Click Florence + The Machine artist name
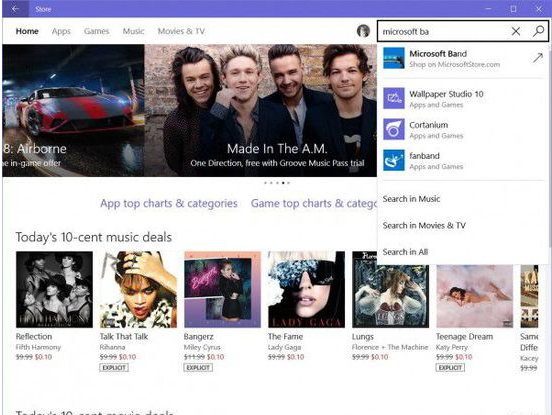552x415 pixels. pyautogui.click(x=390, y=347)
